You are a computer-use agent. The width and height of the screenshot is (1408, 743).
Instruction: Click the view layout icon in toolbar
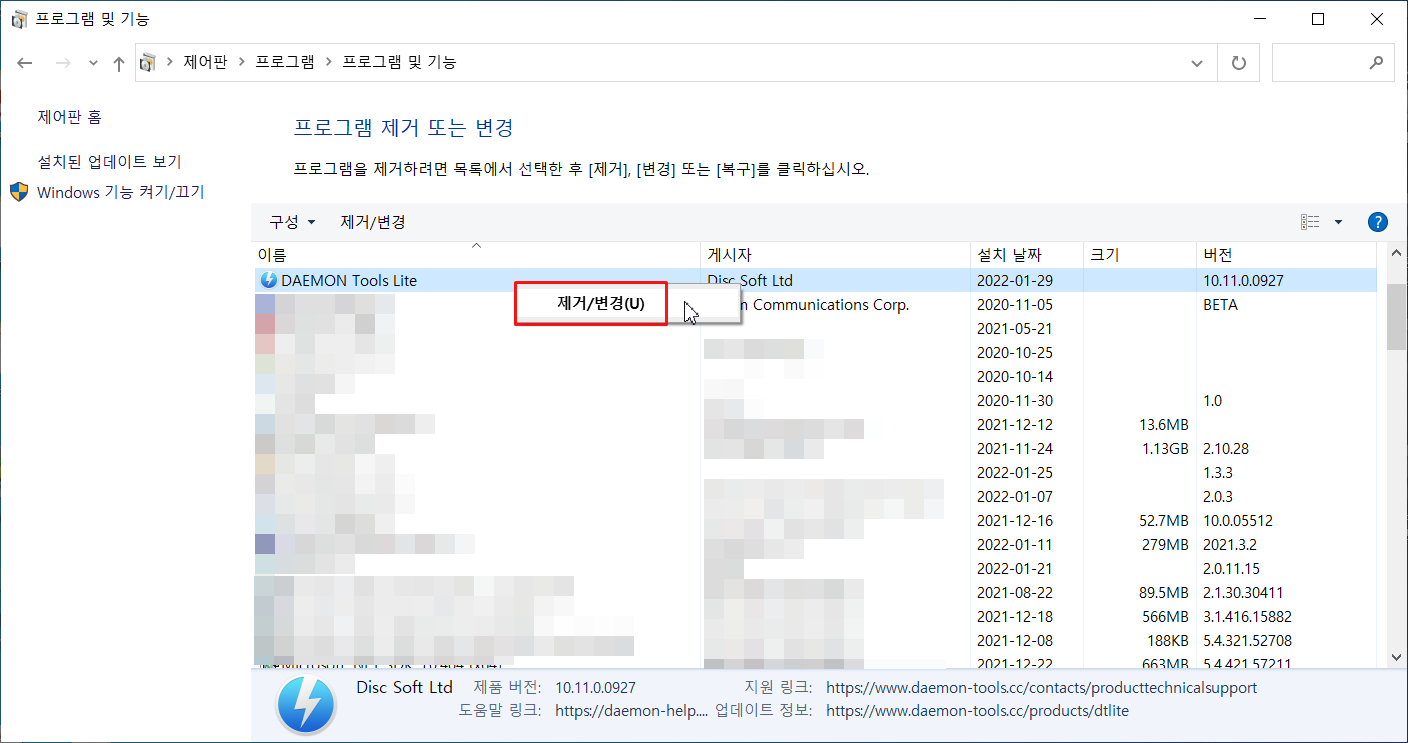1310,222
